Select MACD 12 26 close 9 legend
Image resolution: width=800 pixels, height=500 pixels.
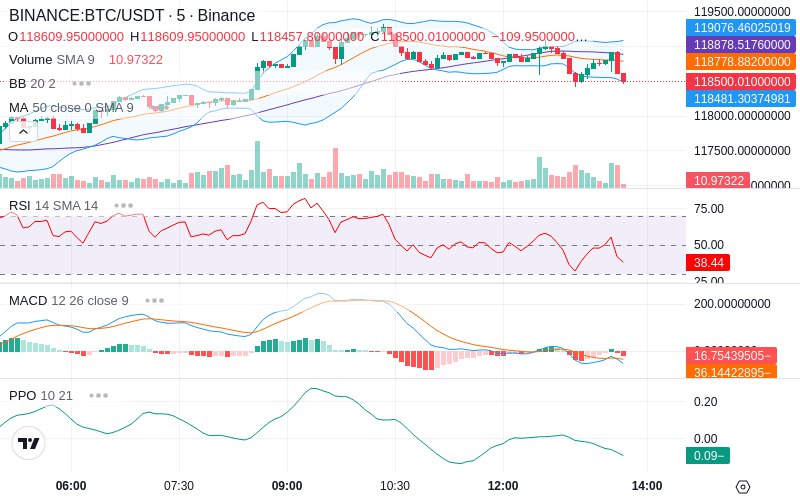(x=69, y=301)
